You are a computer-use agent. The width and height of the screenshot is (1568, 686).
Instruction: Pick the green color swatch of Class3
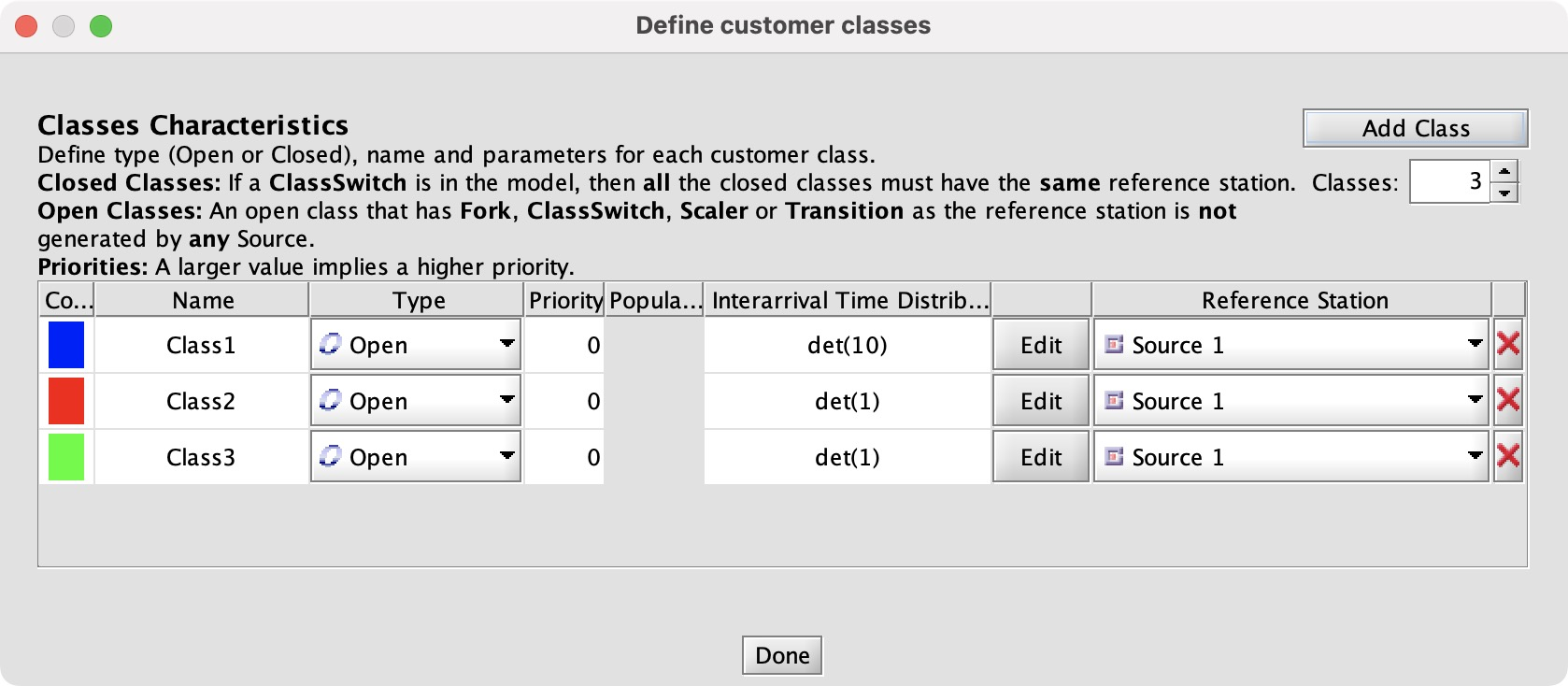[x=66, y=457]
